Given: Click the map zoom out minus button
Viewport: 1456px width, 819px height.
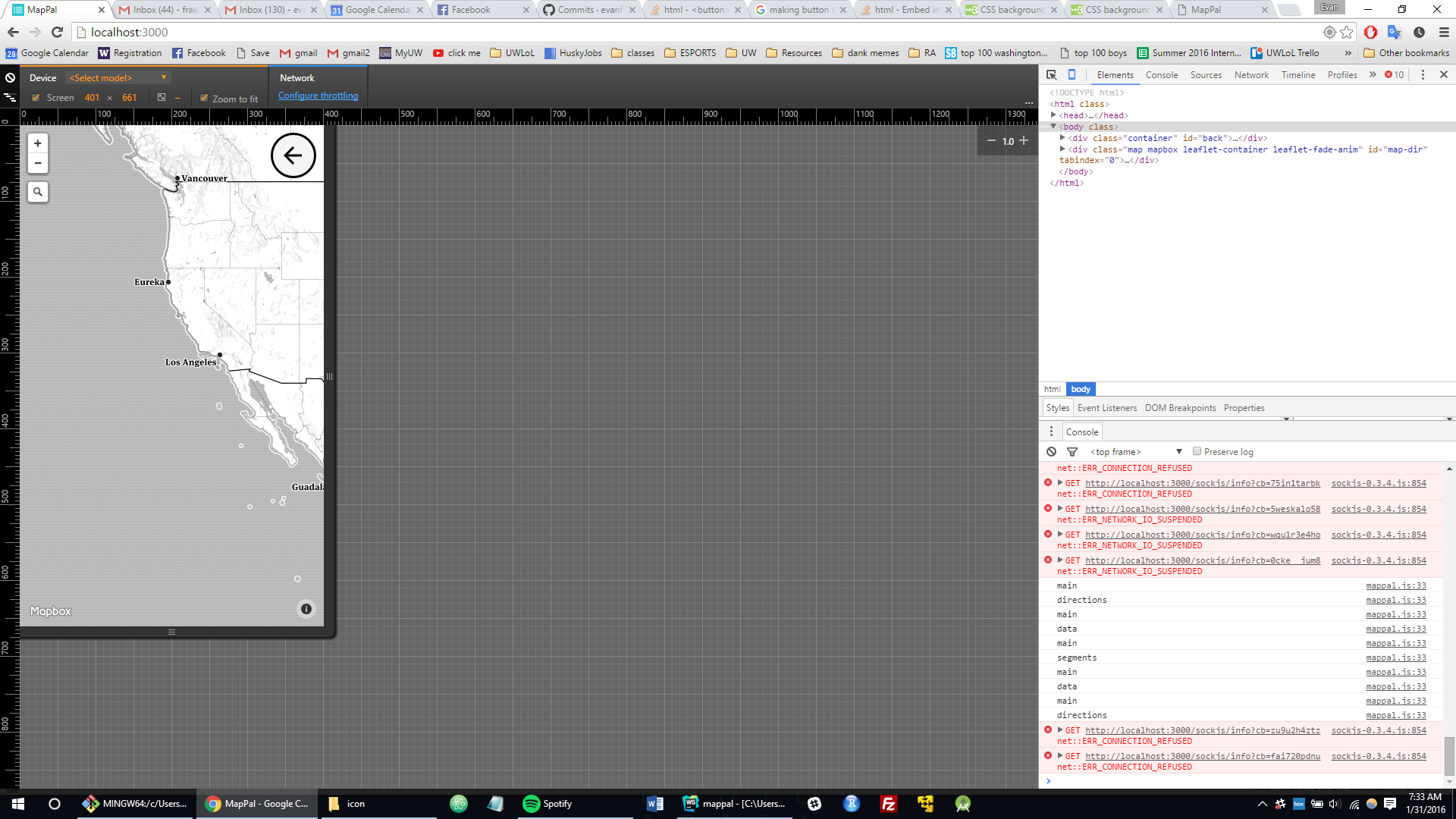Looking at the screenshot, I should click(37, 163).
